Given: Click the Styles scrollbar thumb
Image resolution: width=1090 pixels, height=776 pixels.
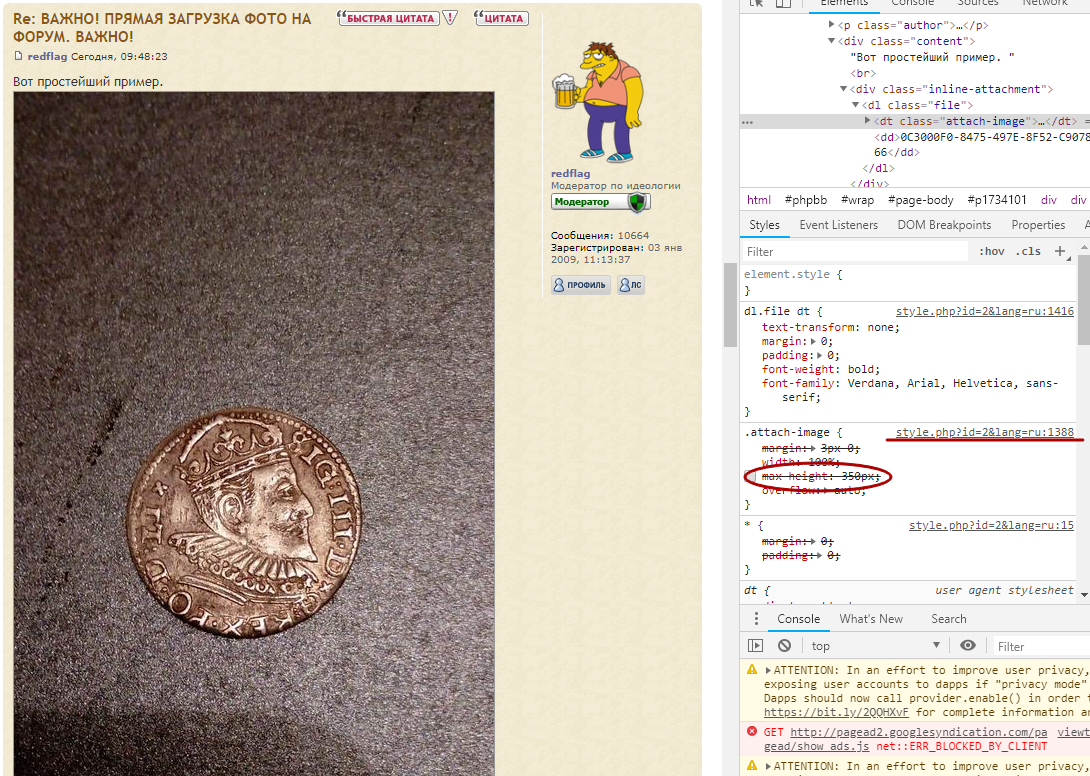Looking at the screenshot, I should 1084,299.
